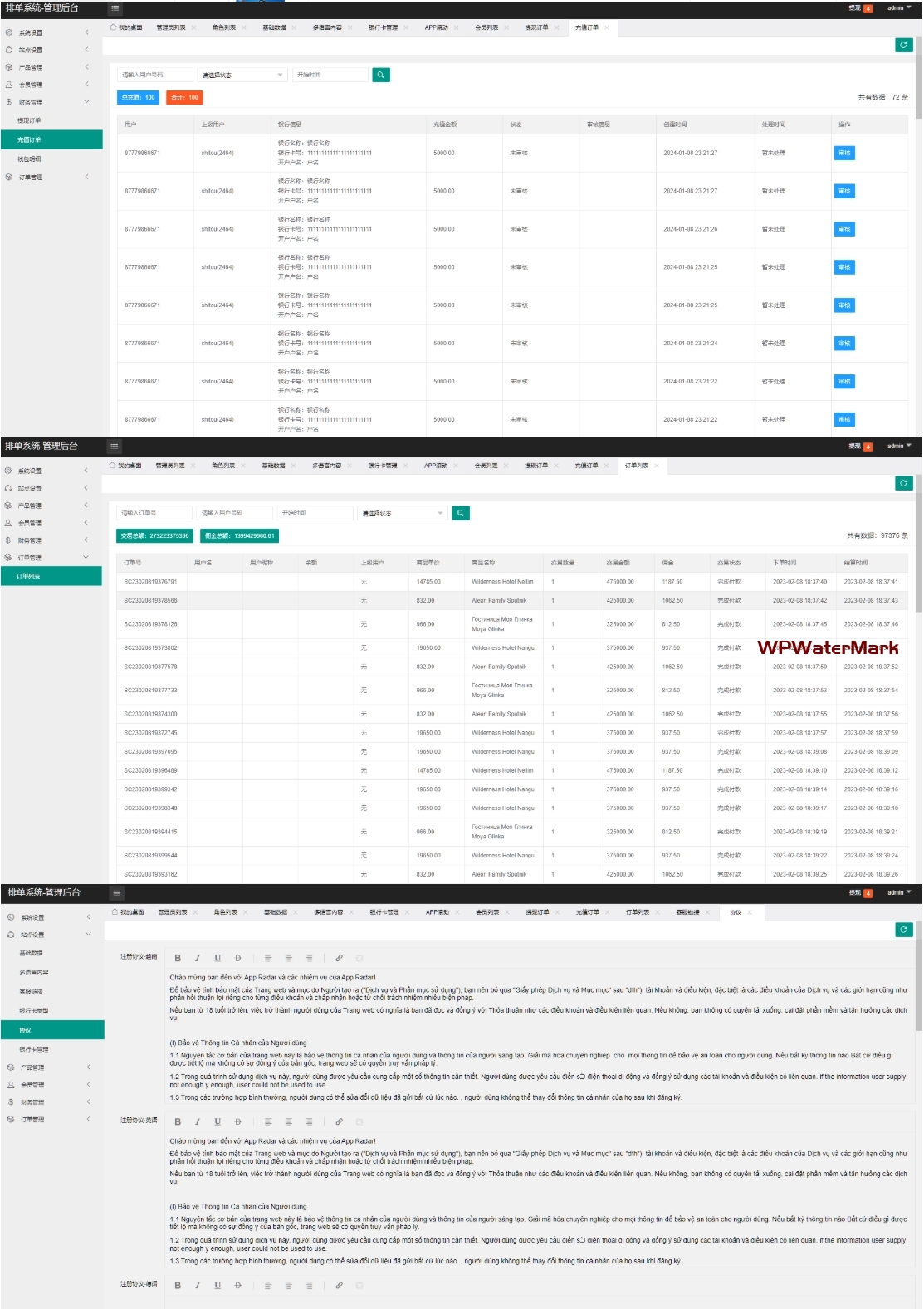Collapse the sidebar with the top hamburger icon
The height and width of the screenshot is (1309, 924).
(x=115, y=8)
